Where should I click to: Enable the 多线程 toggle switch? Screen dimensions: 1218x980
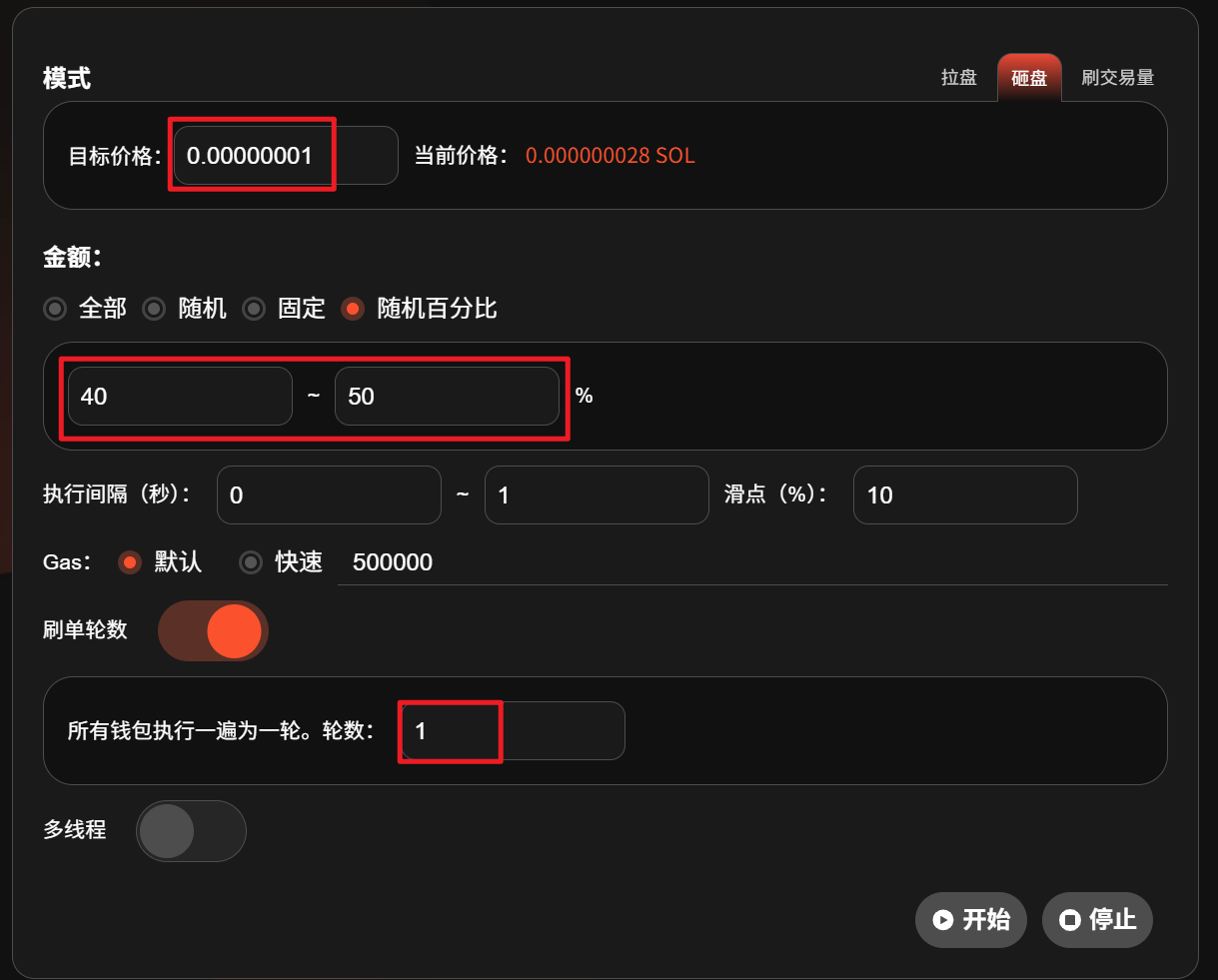pos(191,831)
